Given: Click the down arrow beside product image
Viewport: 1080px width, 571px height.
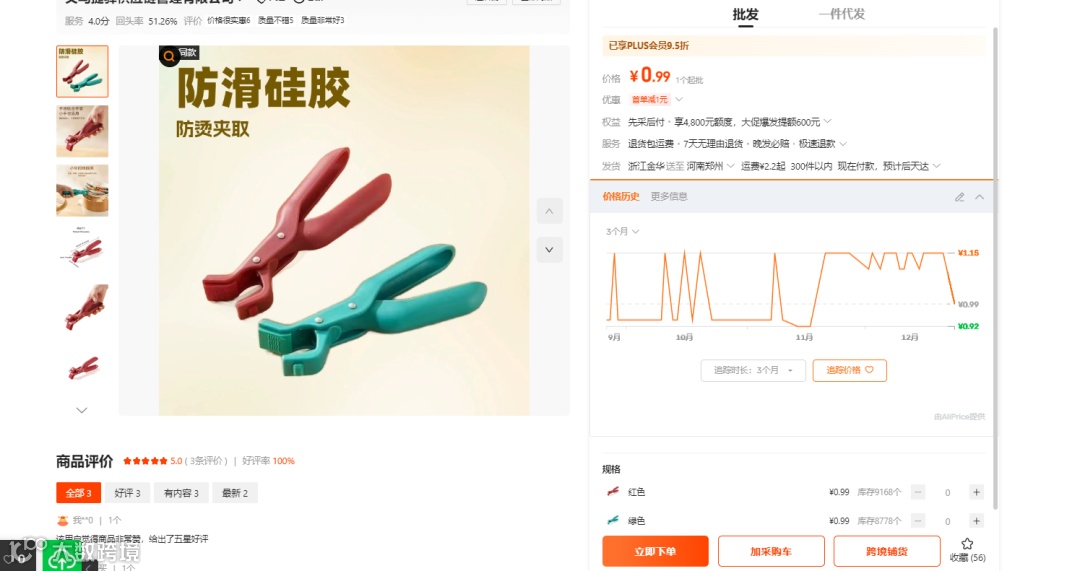Looking at the screenshot, I should click(549, 250).
